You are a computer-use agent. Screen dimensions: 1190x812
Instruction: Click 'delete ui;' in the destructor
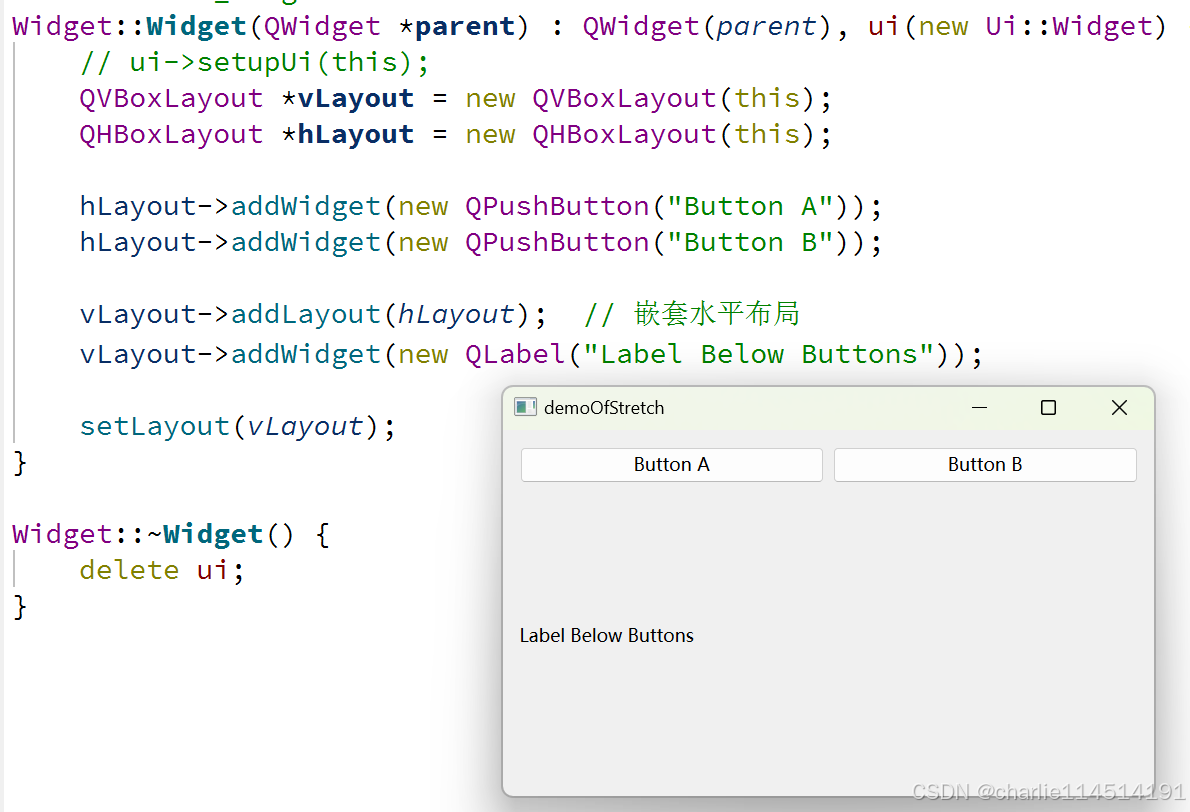(x=162, y=570)
